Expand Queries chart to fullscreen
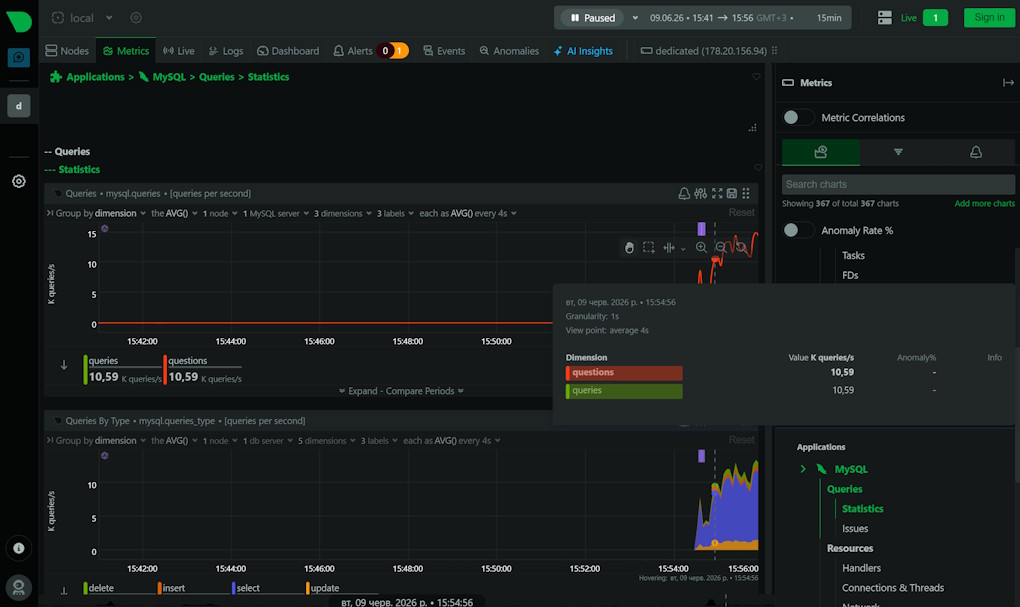 tap(717, 193)
